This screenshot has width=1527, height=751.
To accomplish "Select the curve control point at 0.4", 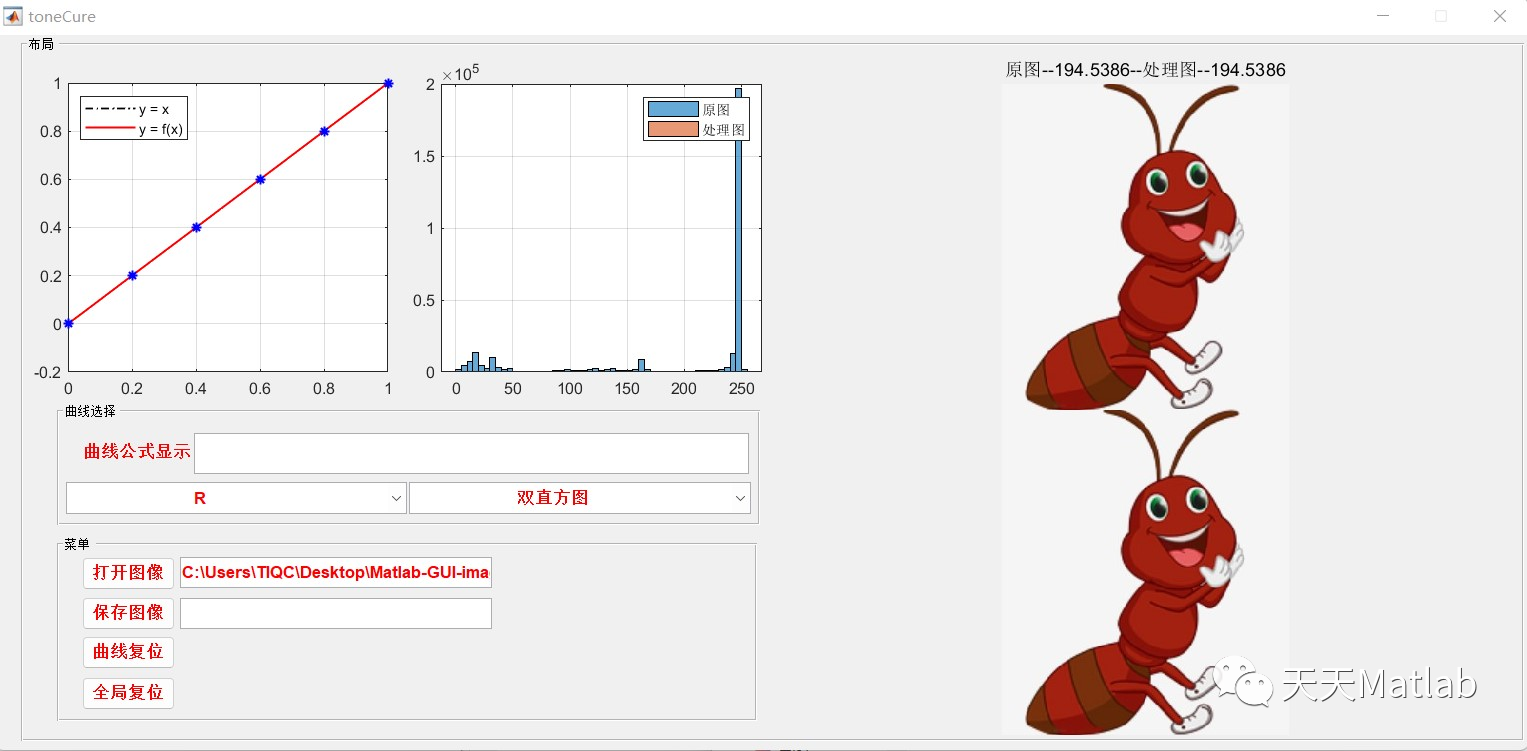I will (x=196, y=227).
